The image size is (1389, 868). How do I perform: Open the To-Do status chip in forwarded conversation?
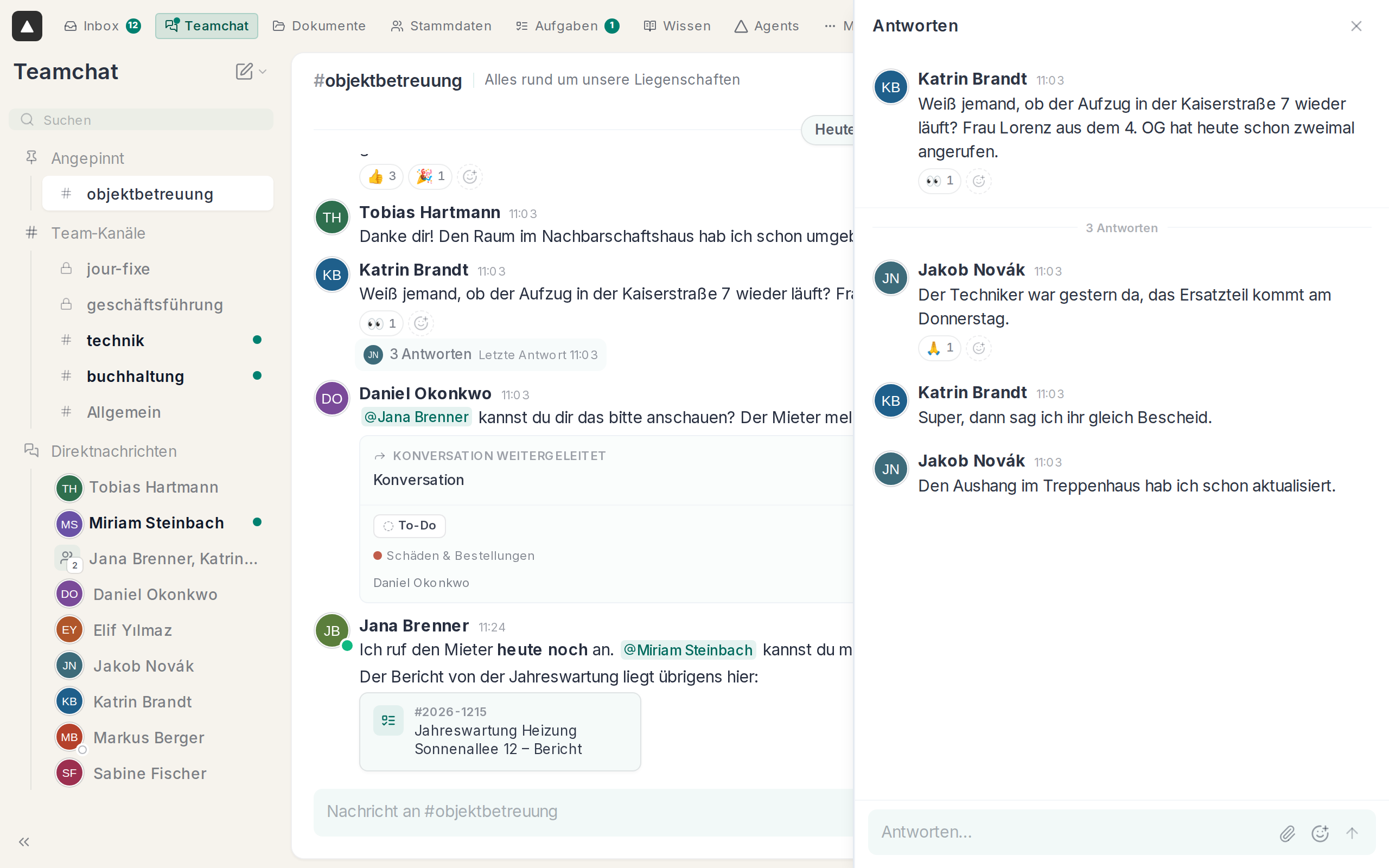coord(409,526)
